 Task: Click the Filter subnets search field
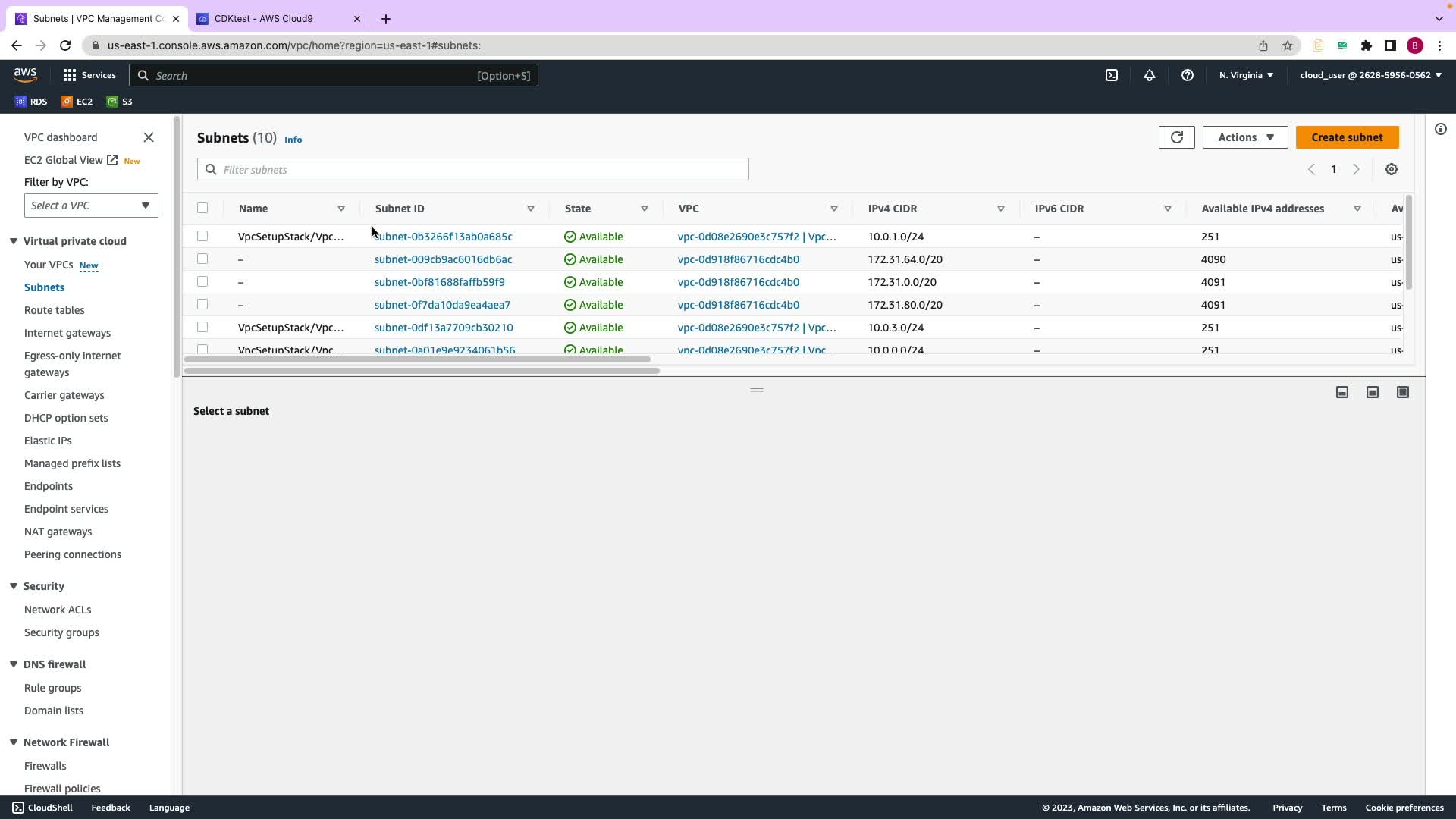(482, 169)
